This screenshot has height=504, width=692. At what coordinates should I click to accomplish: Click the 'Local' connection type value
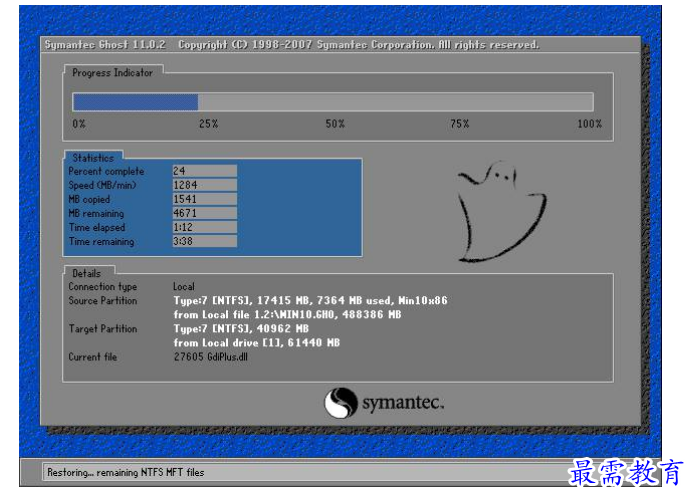tap(184, 286)
